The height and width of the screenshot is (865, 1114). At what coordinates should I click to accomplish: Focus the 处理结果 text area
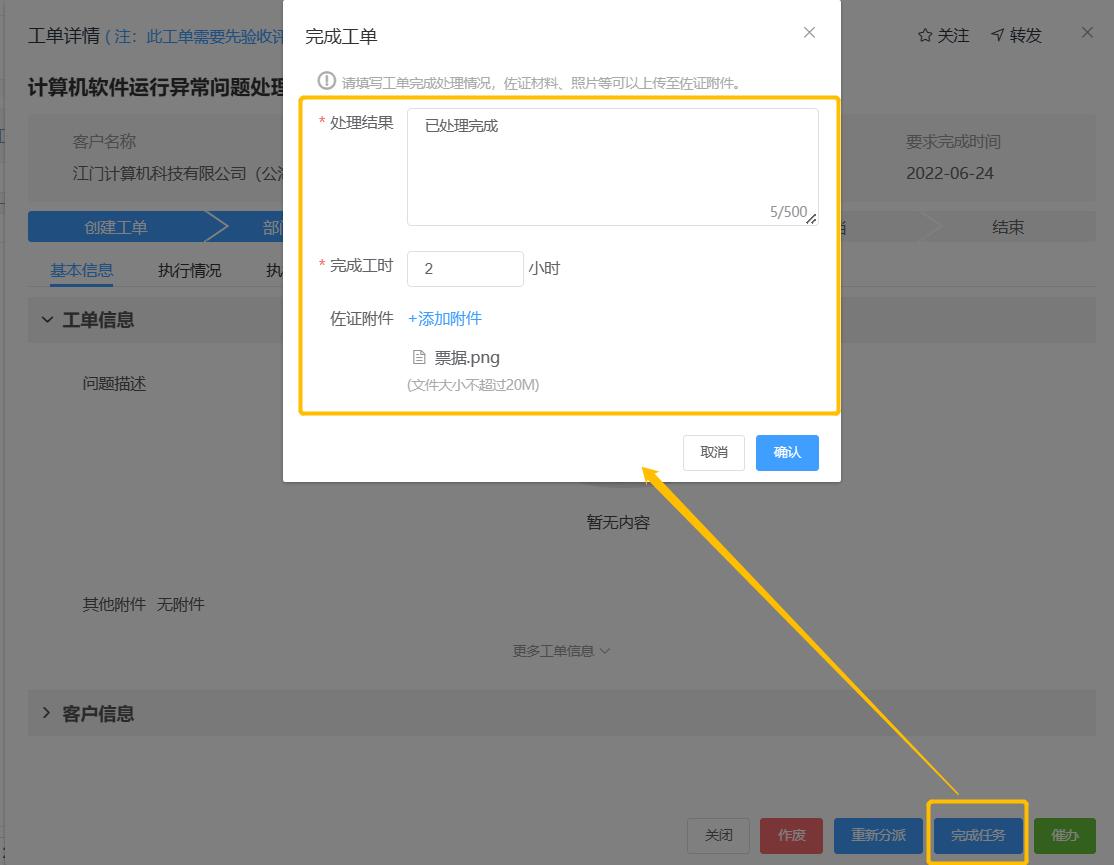point(612,166)
